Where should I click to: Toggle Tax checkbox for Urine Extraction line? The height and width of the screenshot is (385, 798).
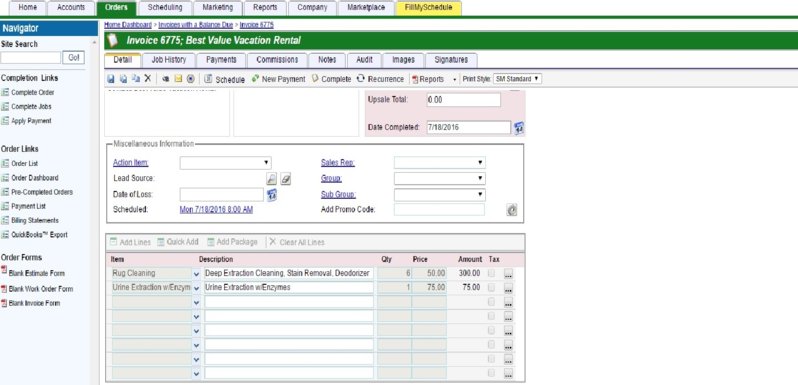(x=491, y=288)
